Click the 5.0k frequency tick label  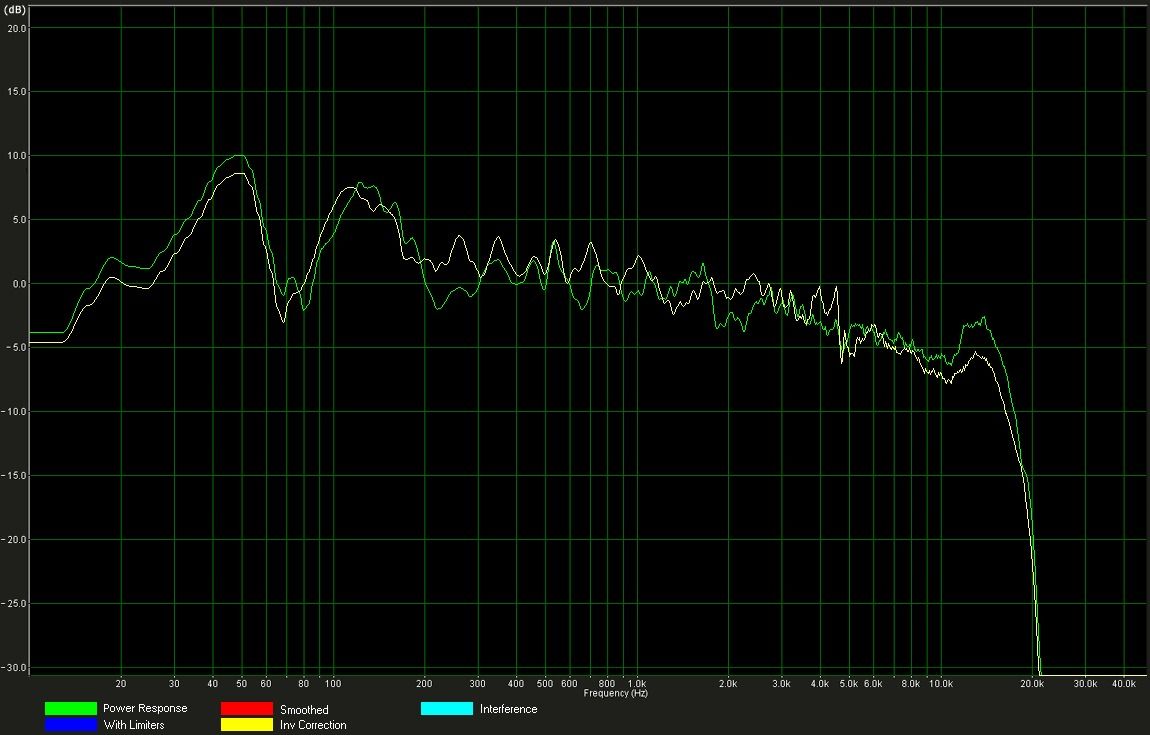pos(849,684)
